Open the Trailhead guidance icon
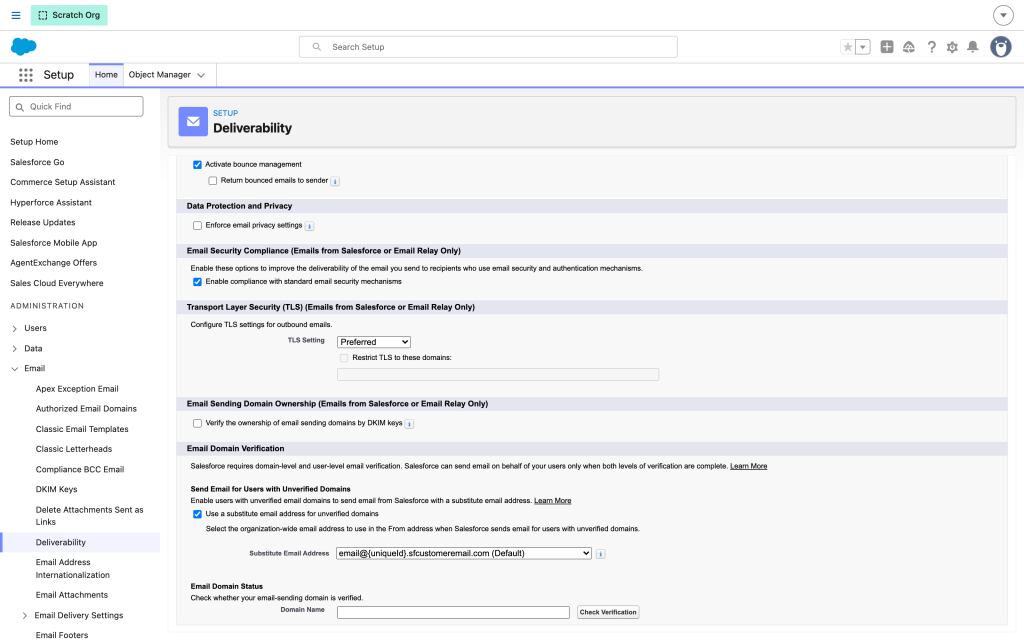The height and width of the screenshot is (640, 1024). [x=908, y=47]
